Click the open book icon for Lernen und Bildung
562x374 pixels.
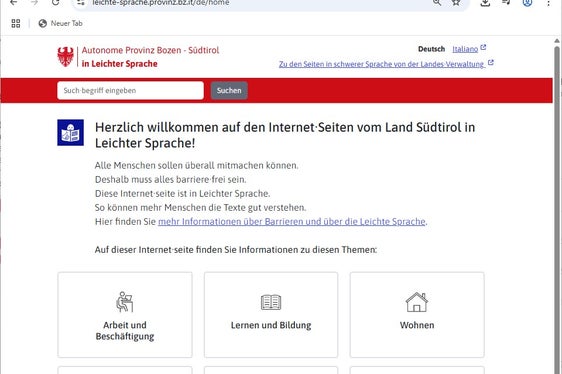point(271,302)
